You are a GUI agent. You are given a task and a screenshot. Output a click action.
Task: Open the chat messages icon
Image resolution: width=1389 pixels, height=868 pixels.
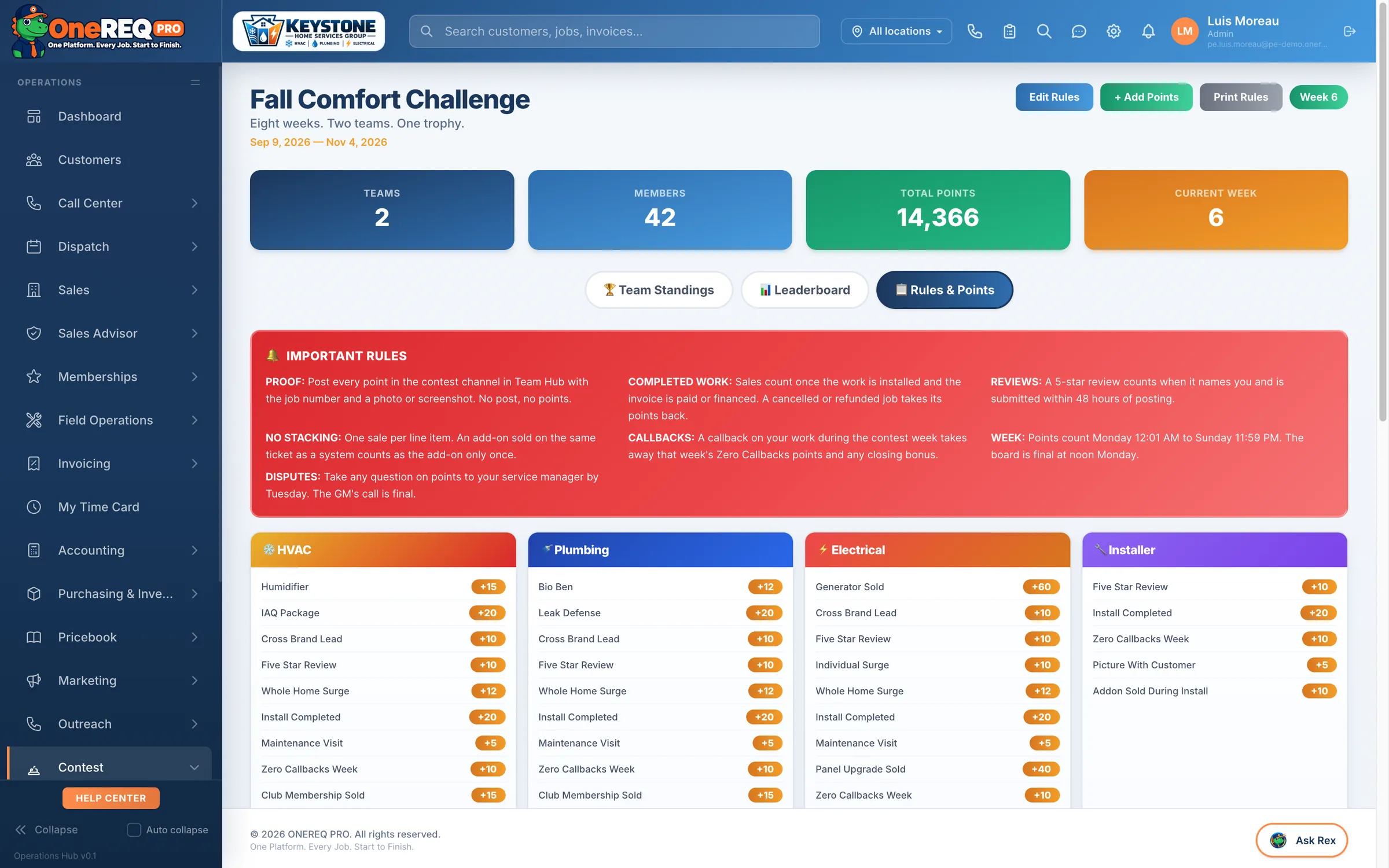[x=1079, y=31]
